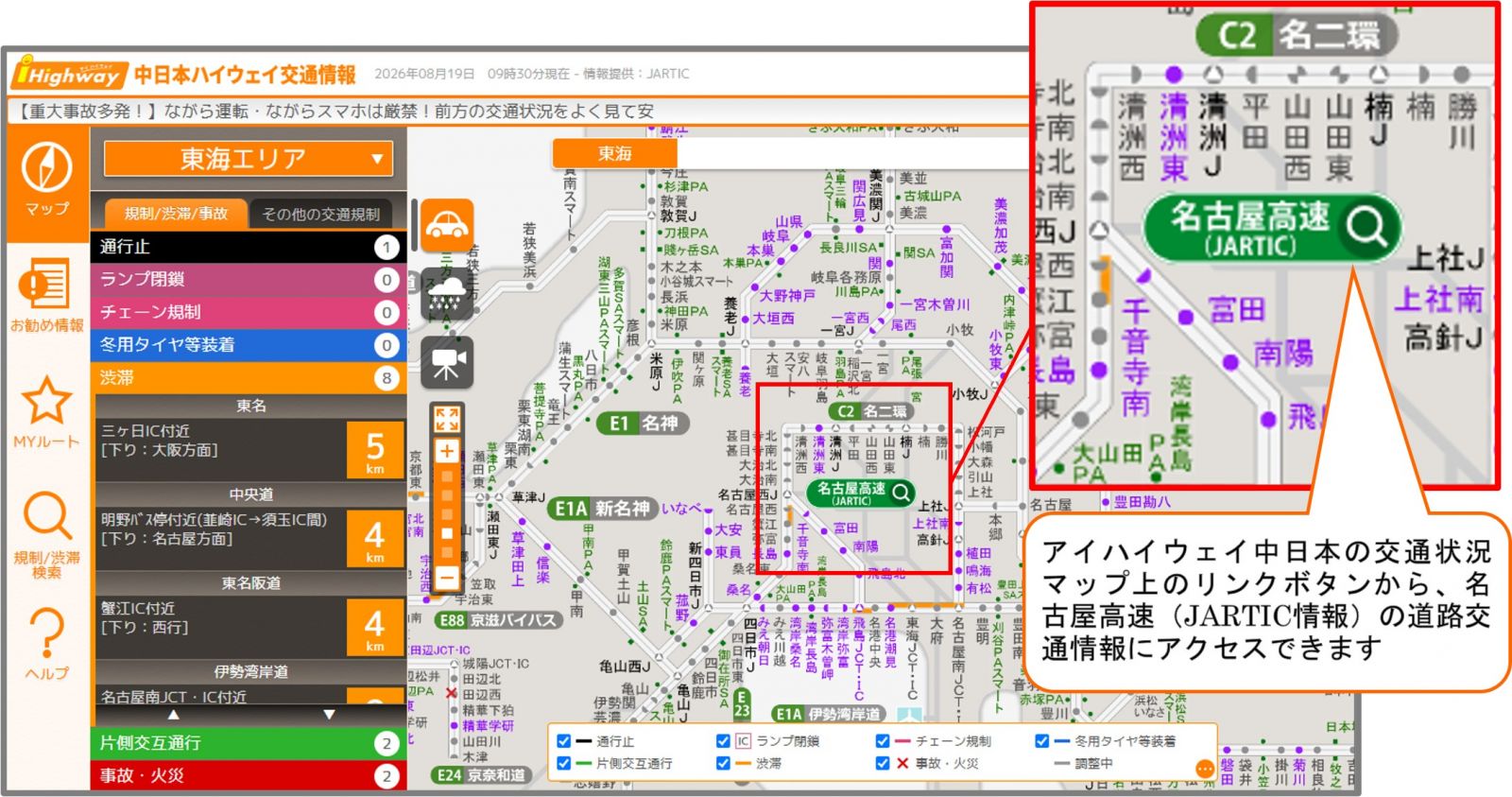The image size is (1512, 797).
Task: Select the rain and snow weather icon
Action: click(x=447, y=294)
